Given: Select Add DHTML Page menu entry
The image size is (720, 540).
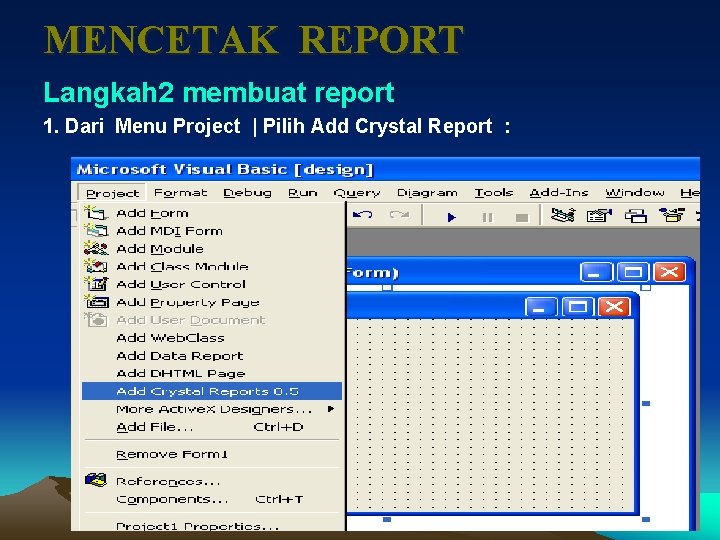Looking at the screenshot, I should click(x=212, y=373).
